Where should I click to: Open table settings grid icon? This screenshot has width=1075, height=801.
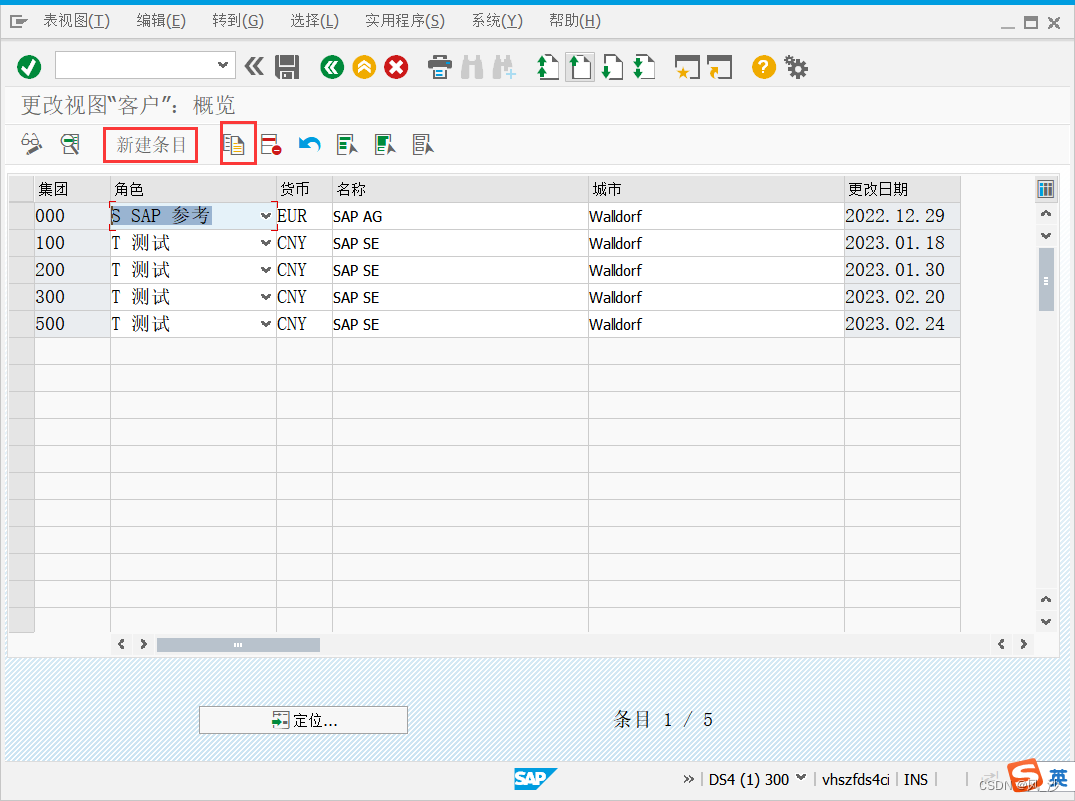point(1046,189)
